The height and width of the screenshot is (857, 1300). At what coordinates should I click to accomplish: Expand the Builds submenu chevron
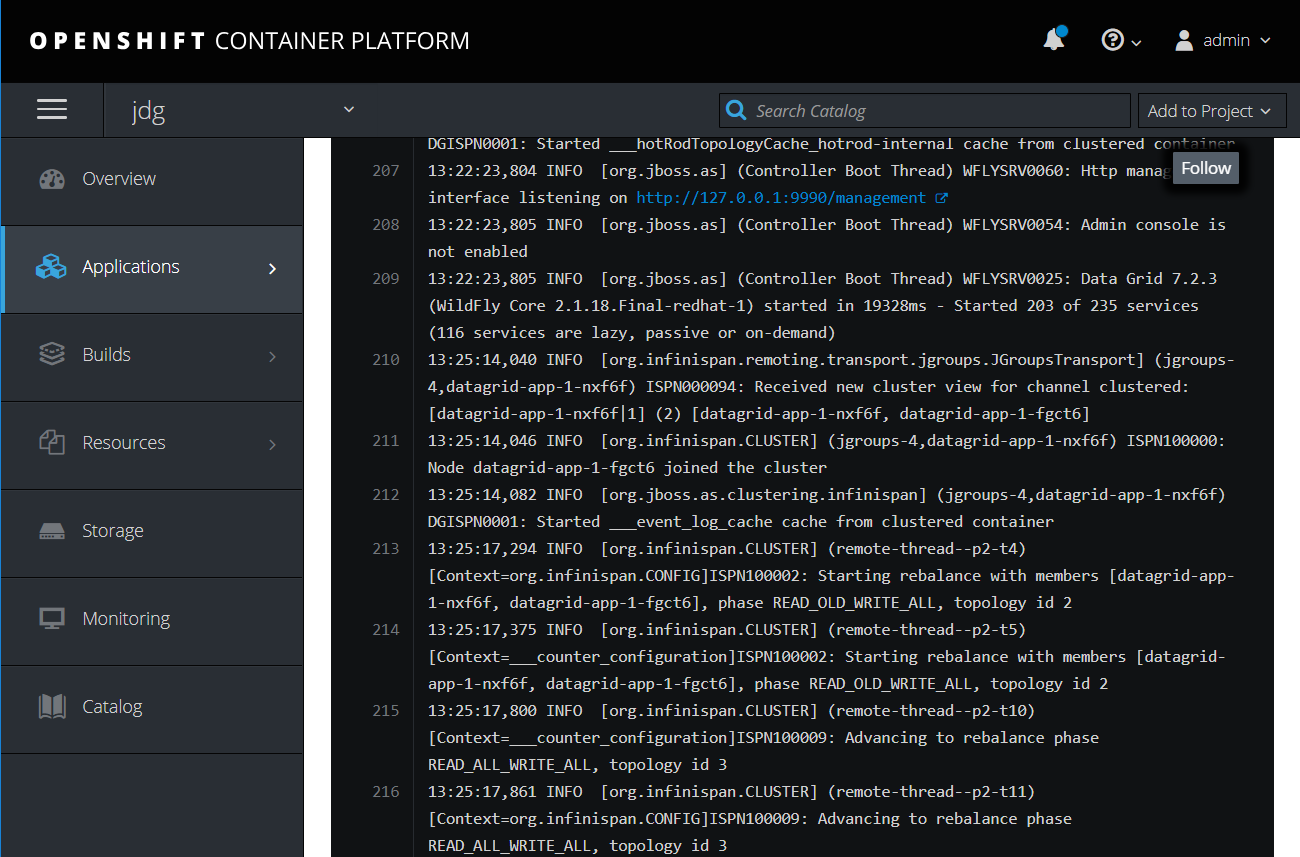[273, 356]
